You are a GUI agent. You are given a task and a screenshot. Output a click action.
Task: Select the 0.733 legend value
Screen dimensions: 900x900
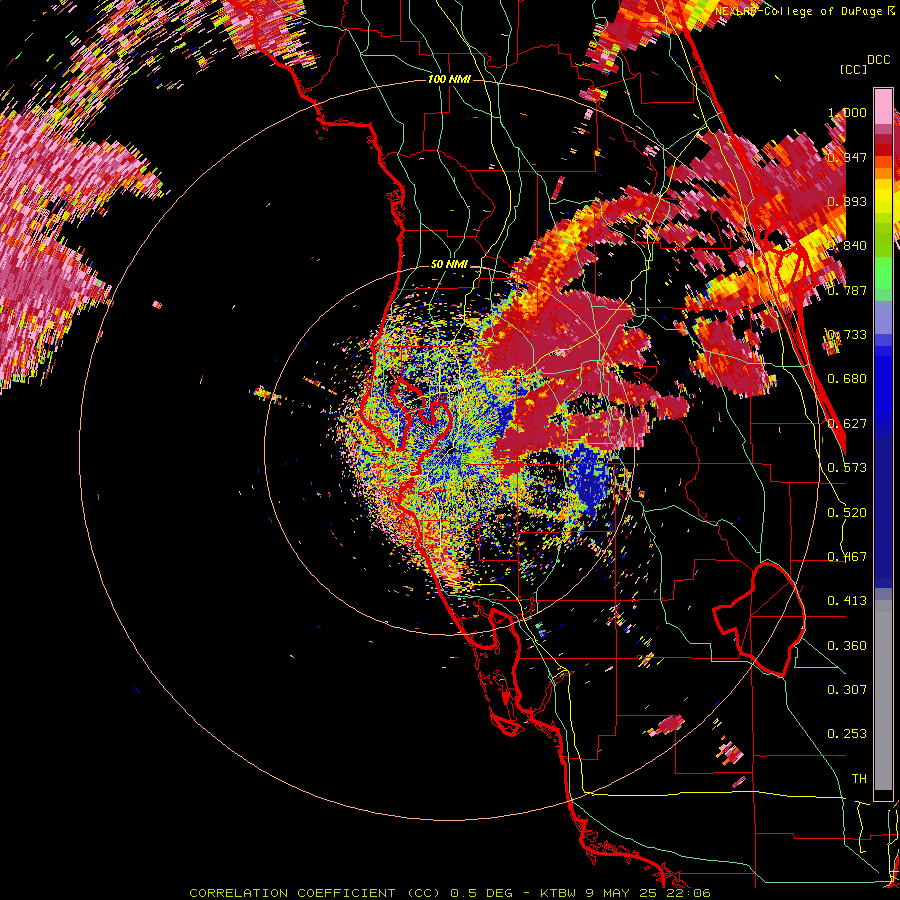pos(847,334)
